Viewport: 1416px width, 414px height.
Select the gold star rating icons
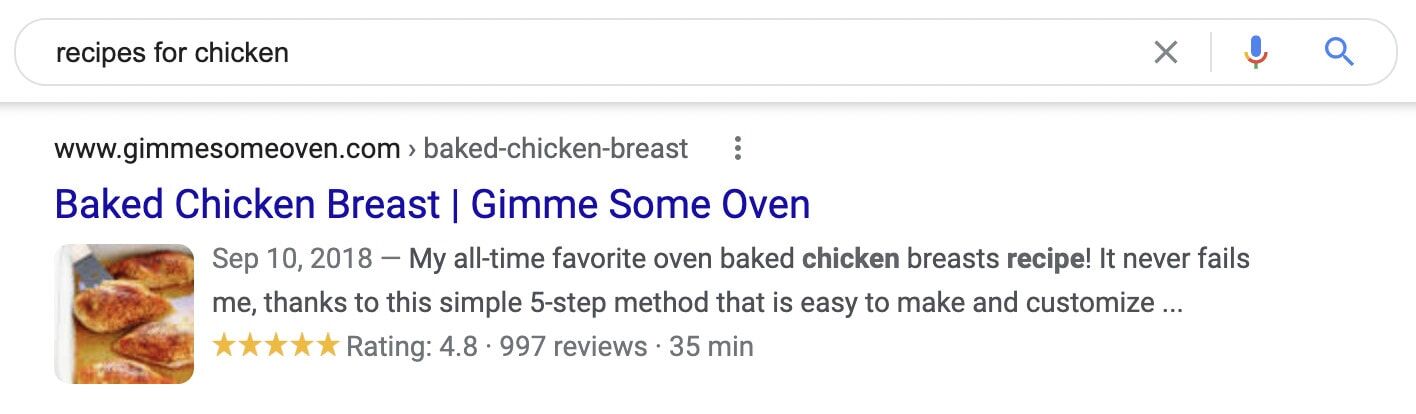[276, 346]
